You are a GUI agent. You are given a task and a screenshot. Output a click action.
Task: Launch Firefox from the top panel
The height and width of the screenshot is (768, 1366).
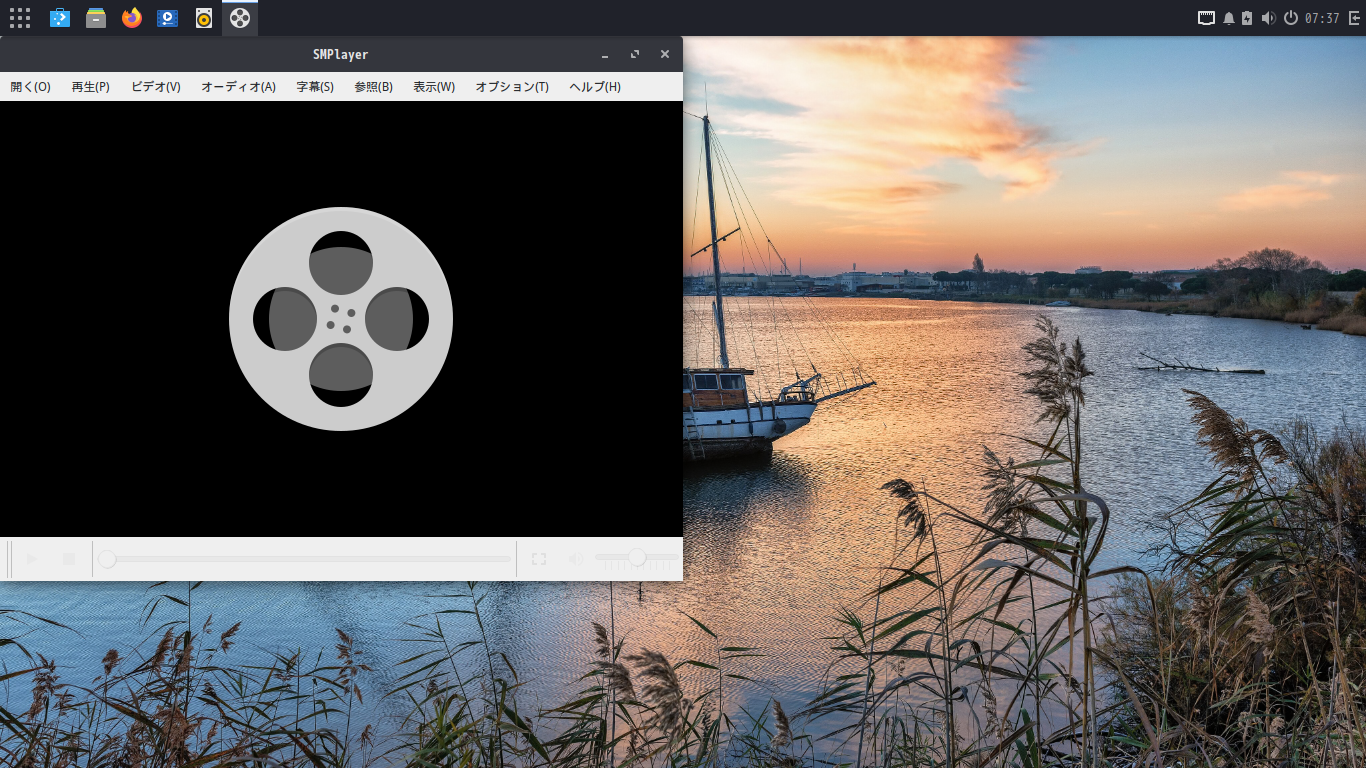(x=132, y=18)
